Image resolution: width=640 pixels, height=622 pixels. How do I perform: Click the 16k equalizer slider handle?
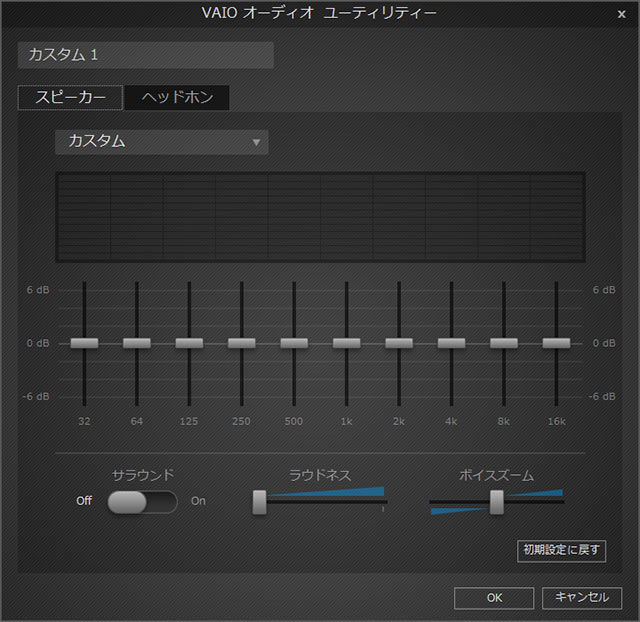click(x=556, y=343)
